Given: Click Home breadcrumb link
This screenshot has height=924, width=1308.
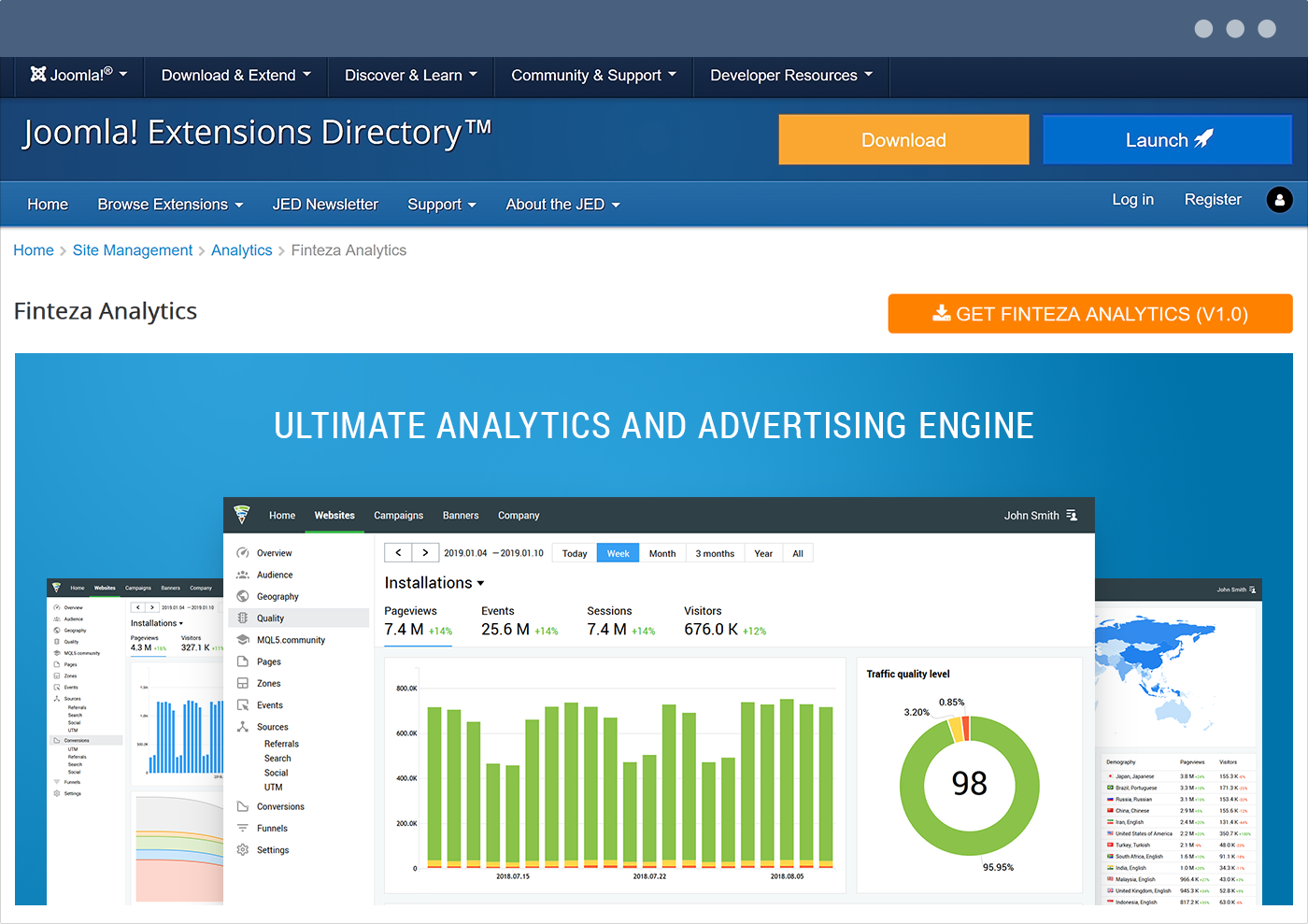Looking at the screenshot, I should pos(34,250).
